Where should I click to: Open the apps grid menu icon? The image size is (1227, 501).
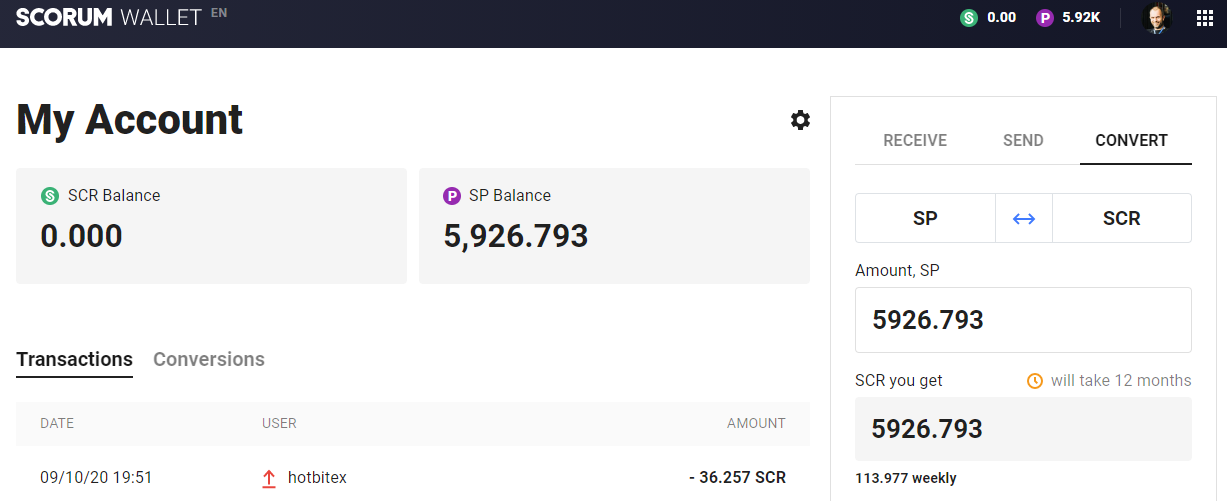[1205, 18]
